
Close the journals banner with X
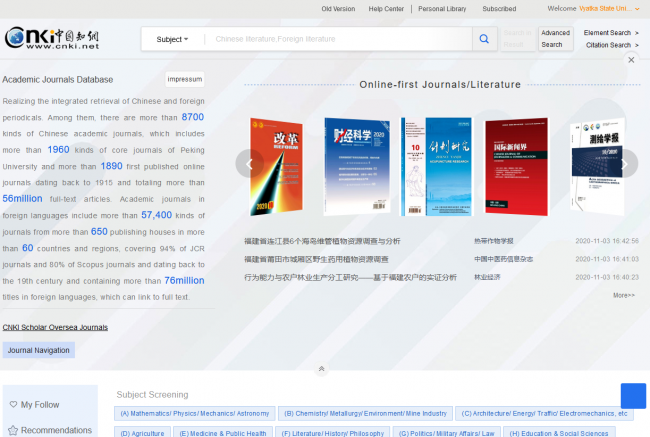631,60
